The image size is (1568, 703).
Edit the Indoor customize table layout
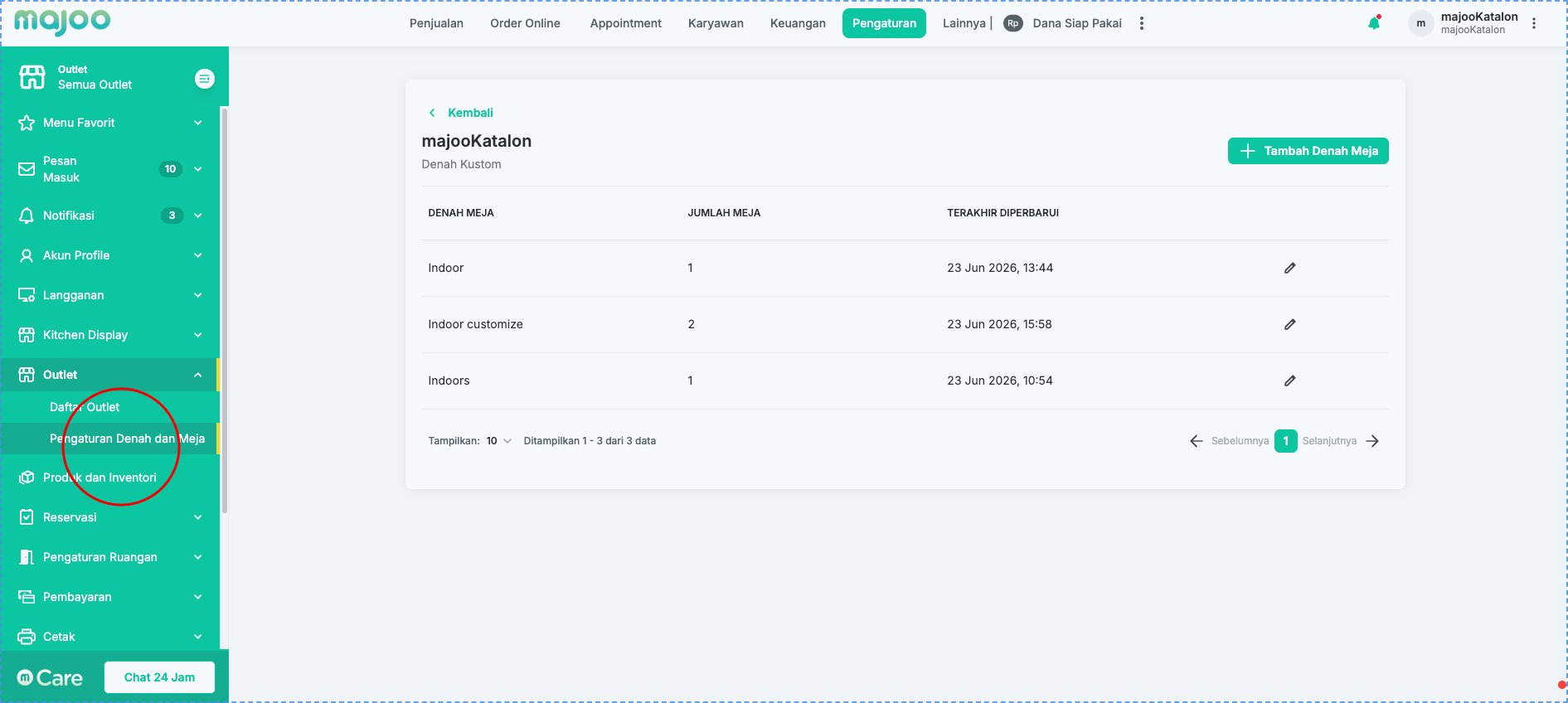pyautogui.click(x=1289, y=324)
